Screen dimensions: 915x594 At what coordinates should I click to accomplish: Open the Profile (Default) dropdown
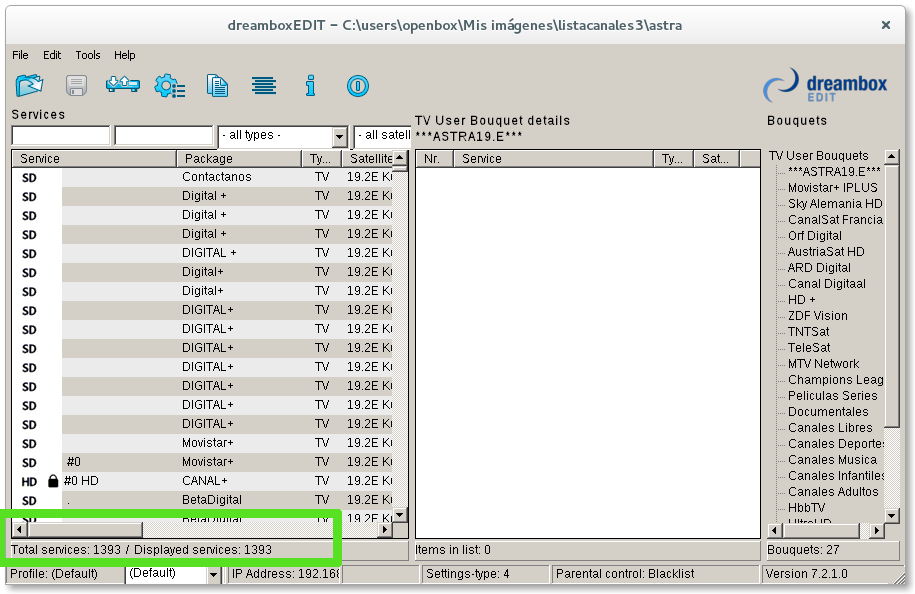pos(214,575)
